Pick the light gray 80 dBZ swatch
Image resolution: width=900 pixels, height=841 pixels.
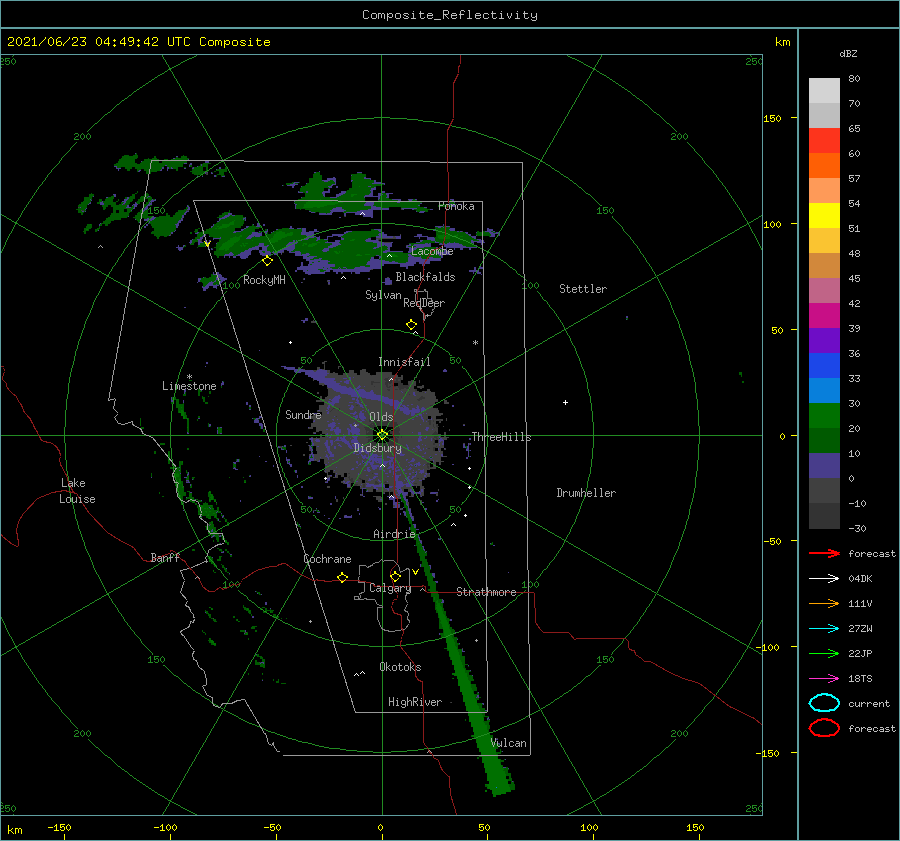pos(824,90)
